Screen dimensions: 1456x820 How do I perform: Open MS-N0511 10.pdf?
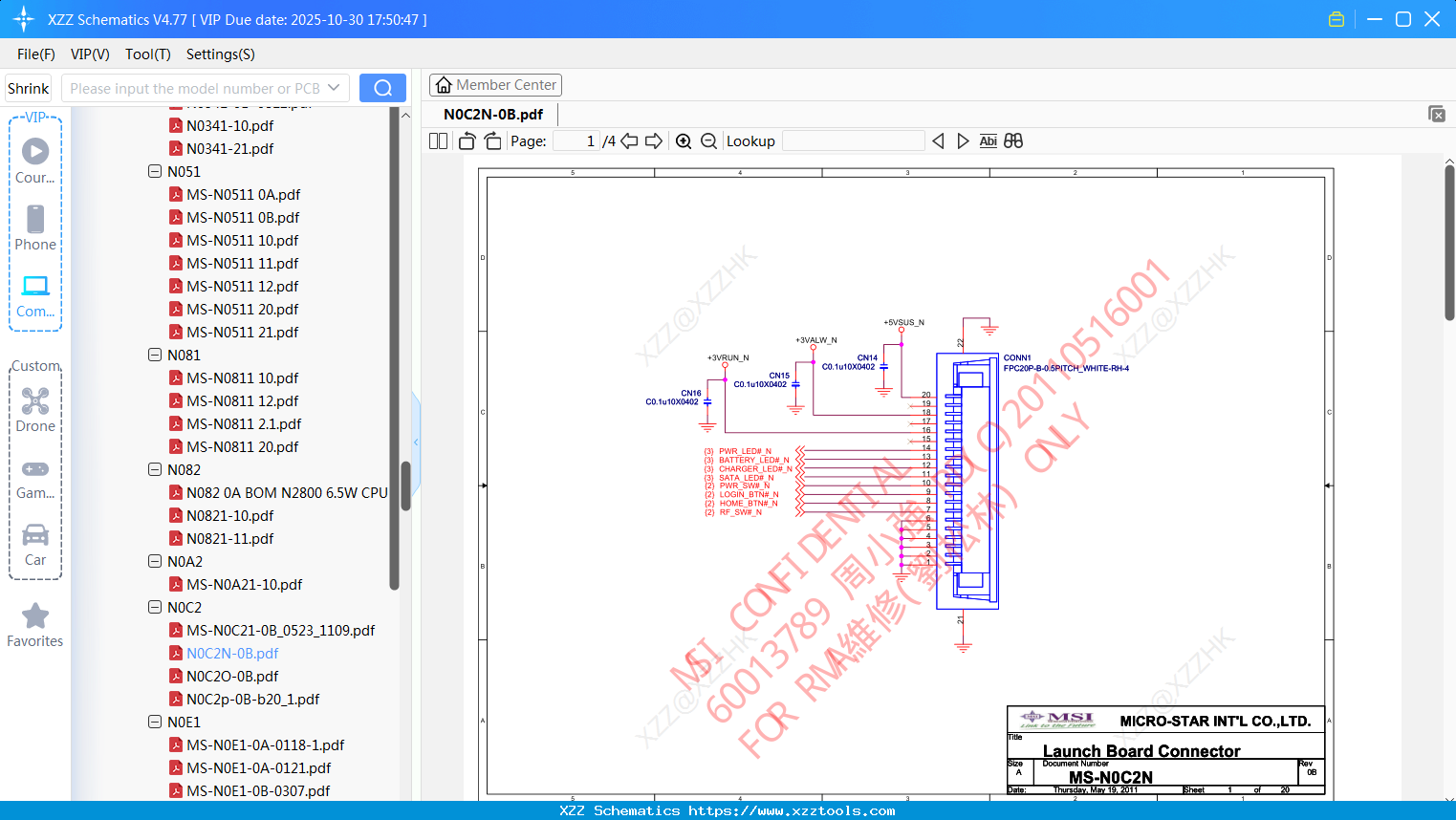[243, 241]
